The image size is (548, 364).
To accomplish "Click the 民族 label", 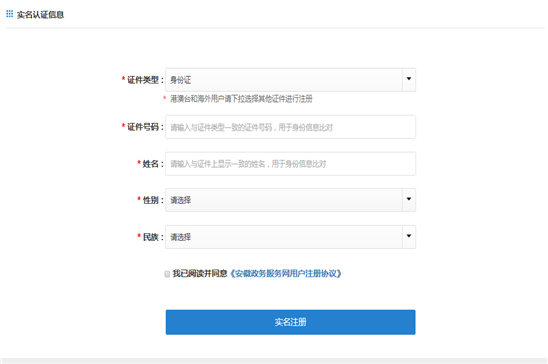I will pos(153,237).
